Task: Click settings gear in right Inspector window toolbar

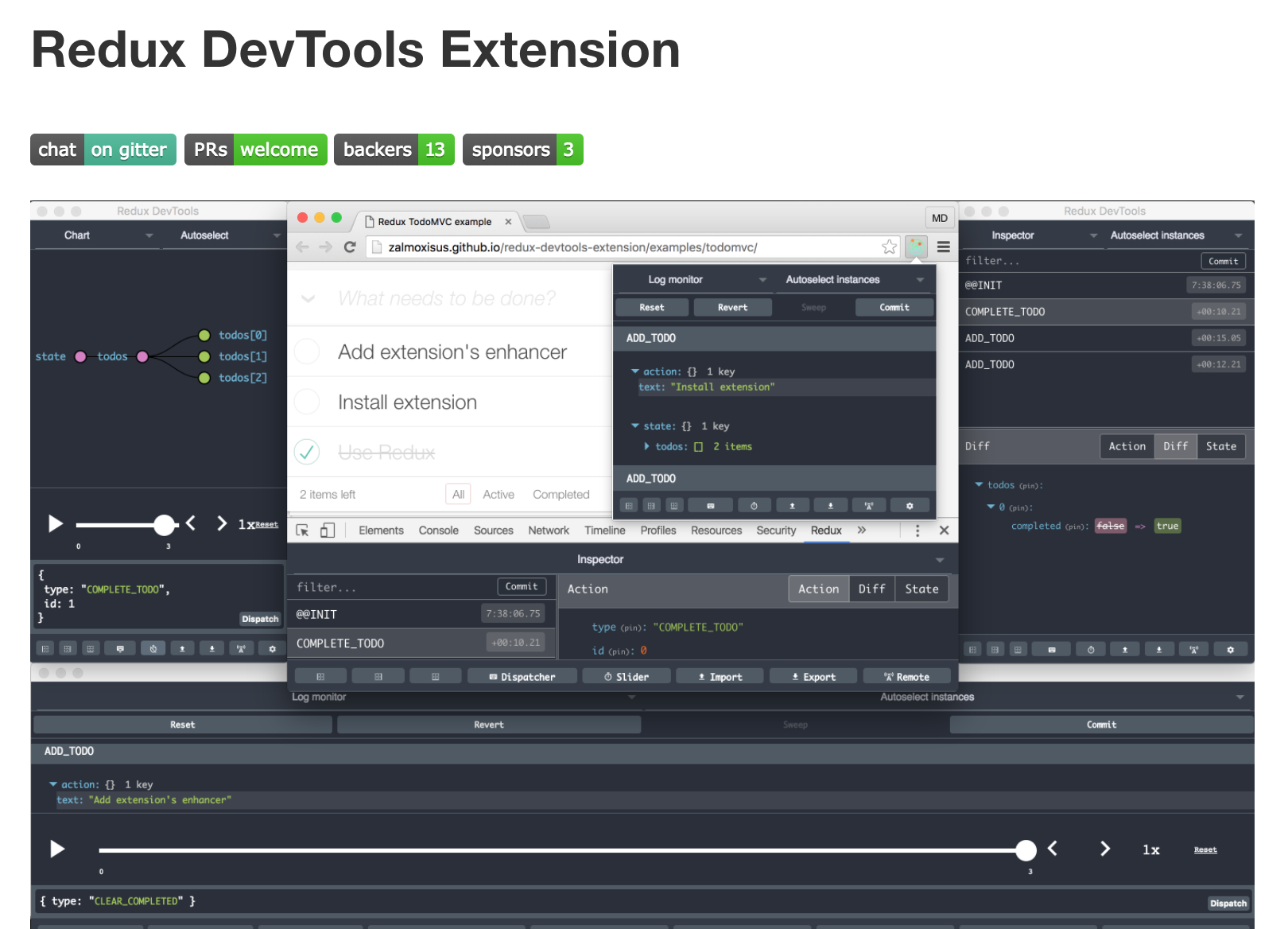Action: tap(1230, 650)
